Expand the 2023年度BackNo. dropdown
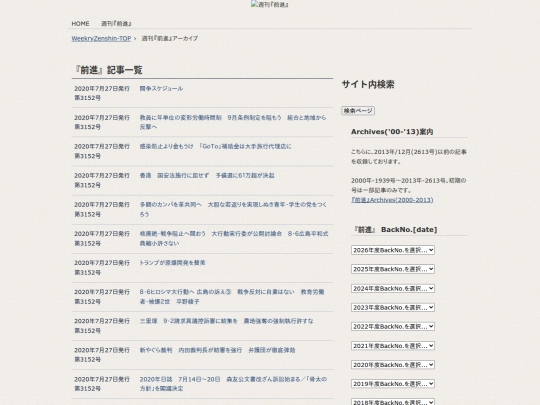540x405 pixels. point(393,307)
